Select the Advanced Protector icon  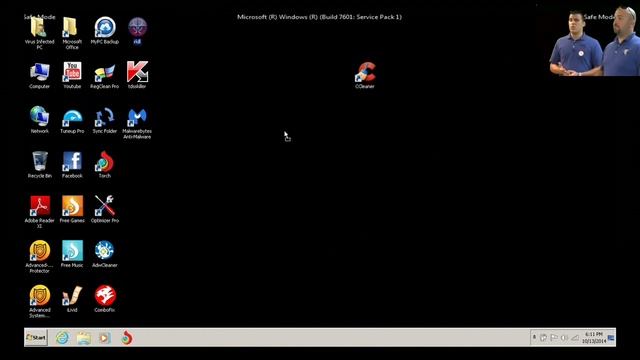tap(40, 257)
